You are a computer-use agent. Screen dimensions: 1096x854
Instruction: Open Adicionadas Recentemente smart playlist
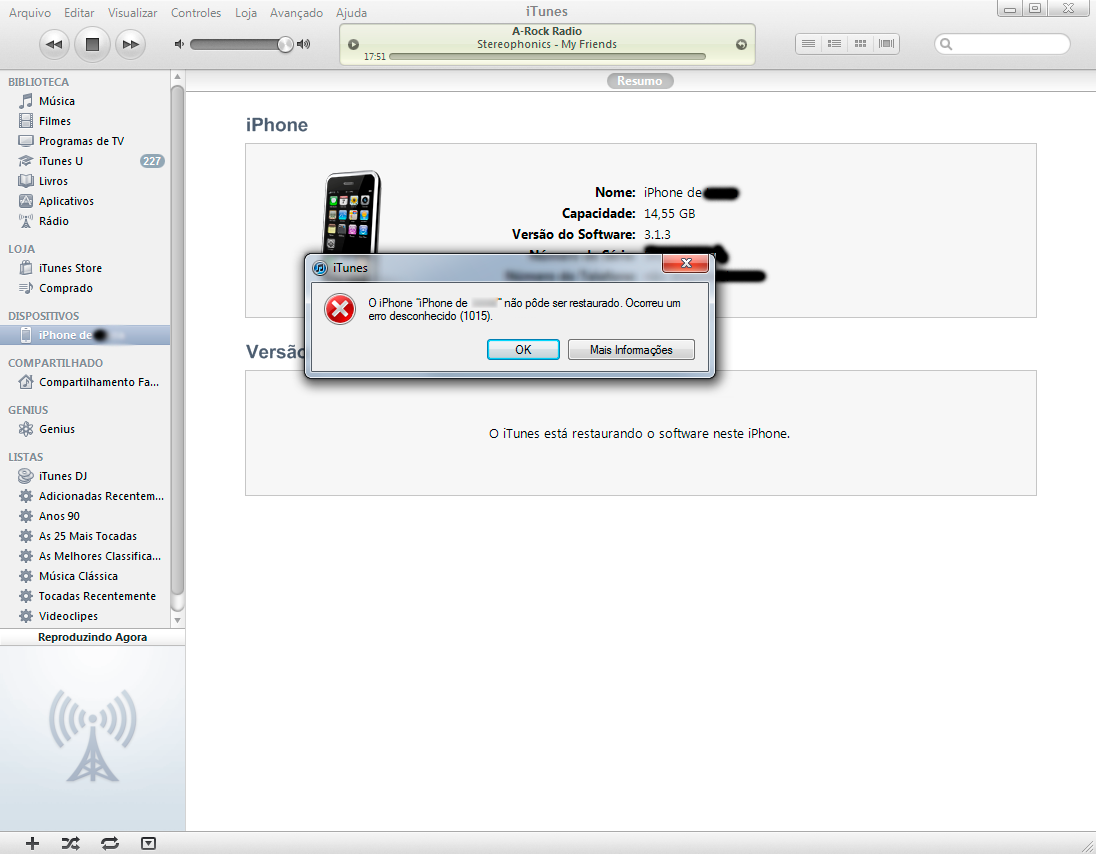[x=85, y=496]
